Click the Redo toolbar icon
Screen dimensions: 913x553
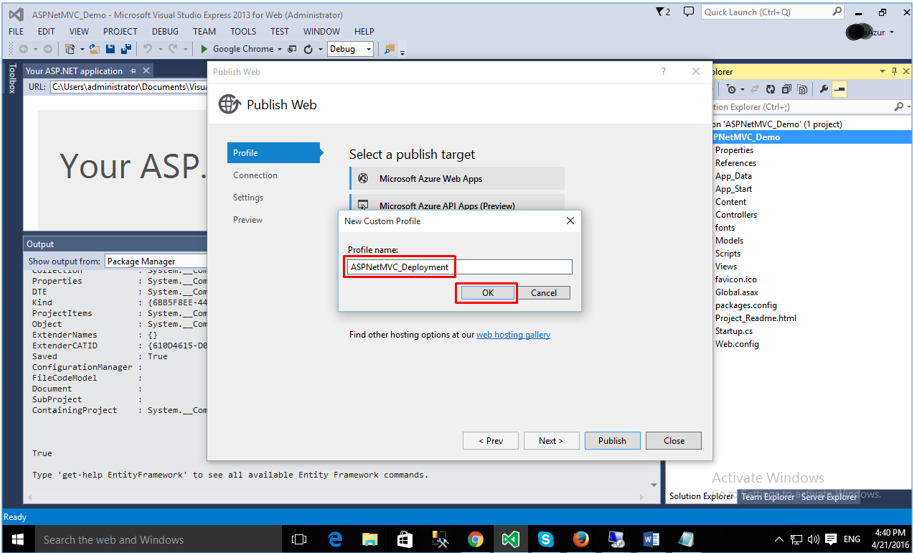(x=173, y=49)
